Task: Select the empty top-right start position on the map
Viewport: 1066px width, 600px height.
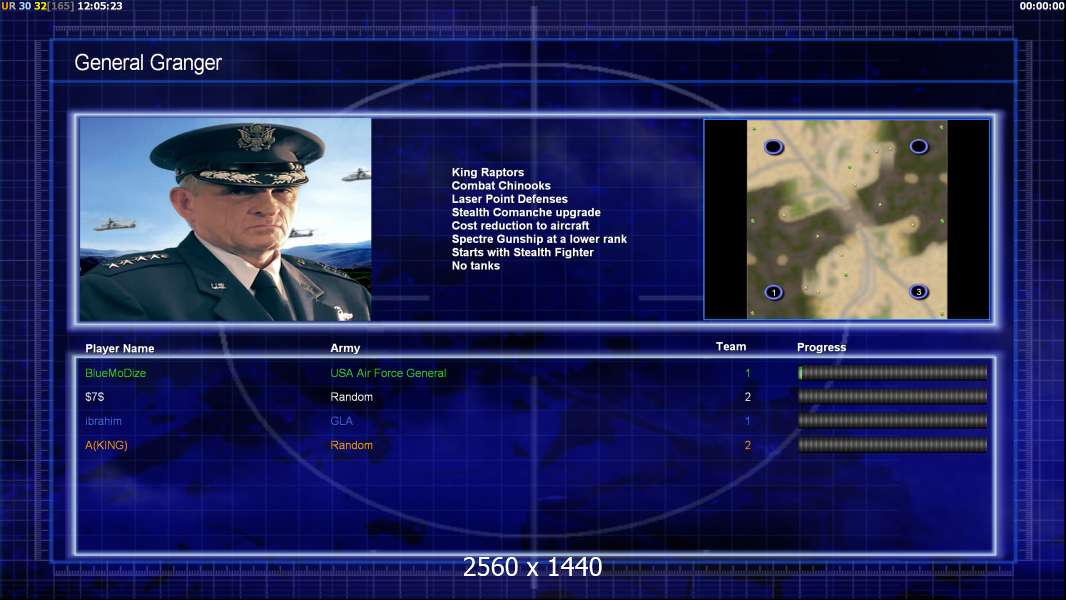Action: [x=918, y=146]
